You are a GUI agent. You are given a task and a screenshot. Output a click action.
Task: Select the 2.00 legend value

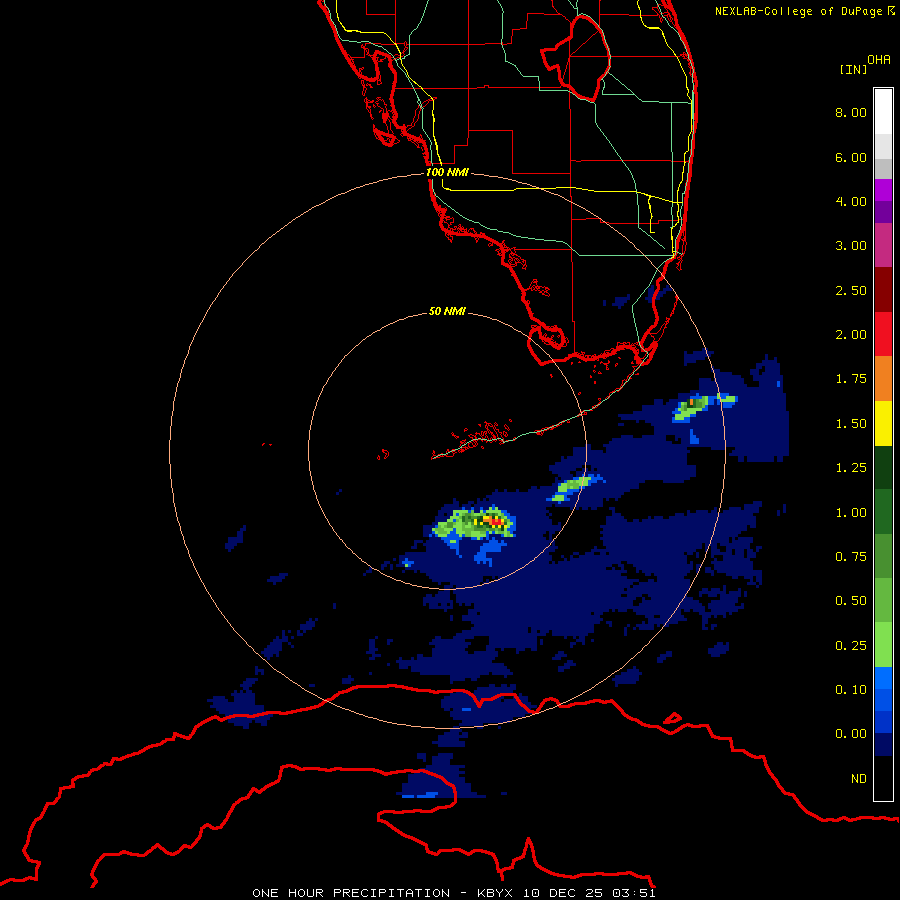point(851,335)
